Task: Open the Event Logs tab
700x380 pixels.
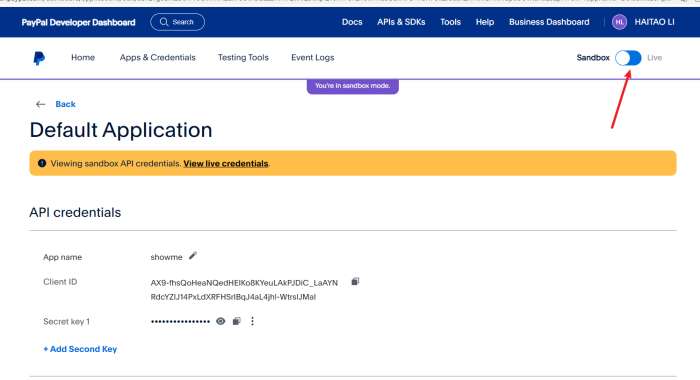Action: point(312,58)
